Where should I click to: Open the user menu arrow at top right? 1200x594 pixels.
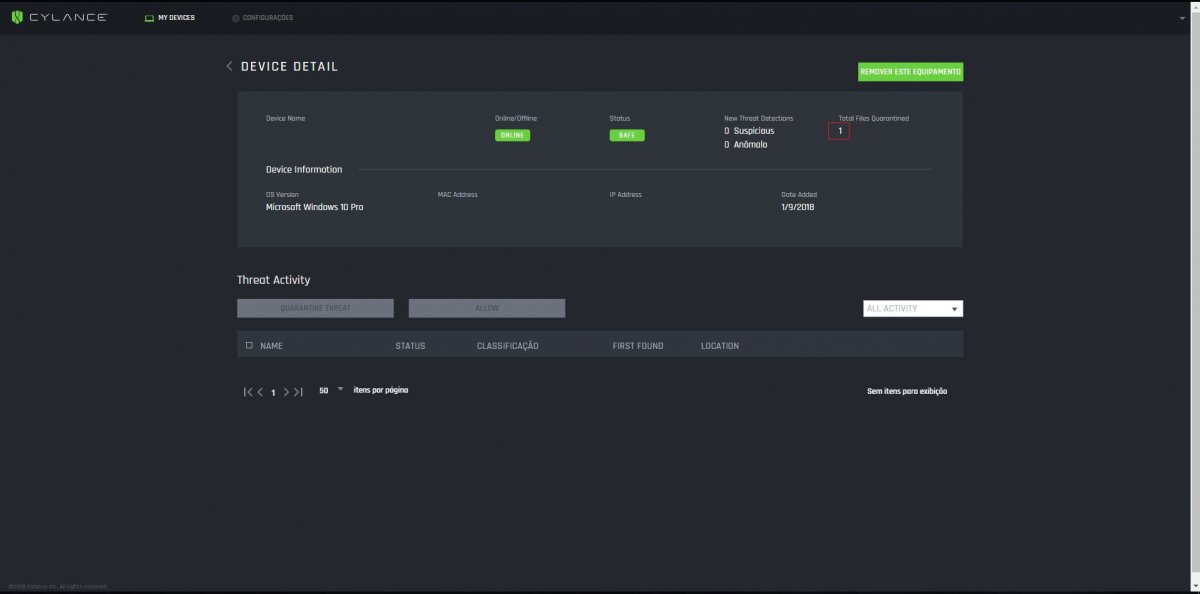[1182, 18]
